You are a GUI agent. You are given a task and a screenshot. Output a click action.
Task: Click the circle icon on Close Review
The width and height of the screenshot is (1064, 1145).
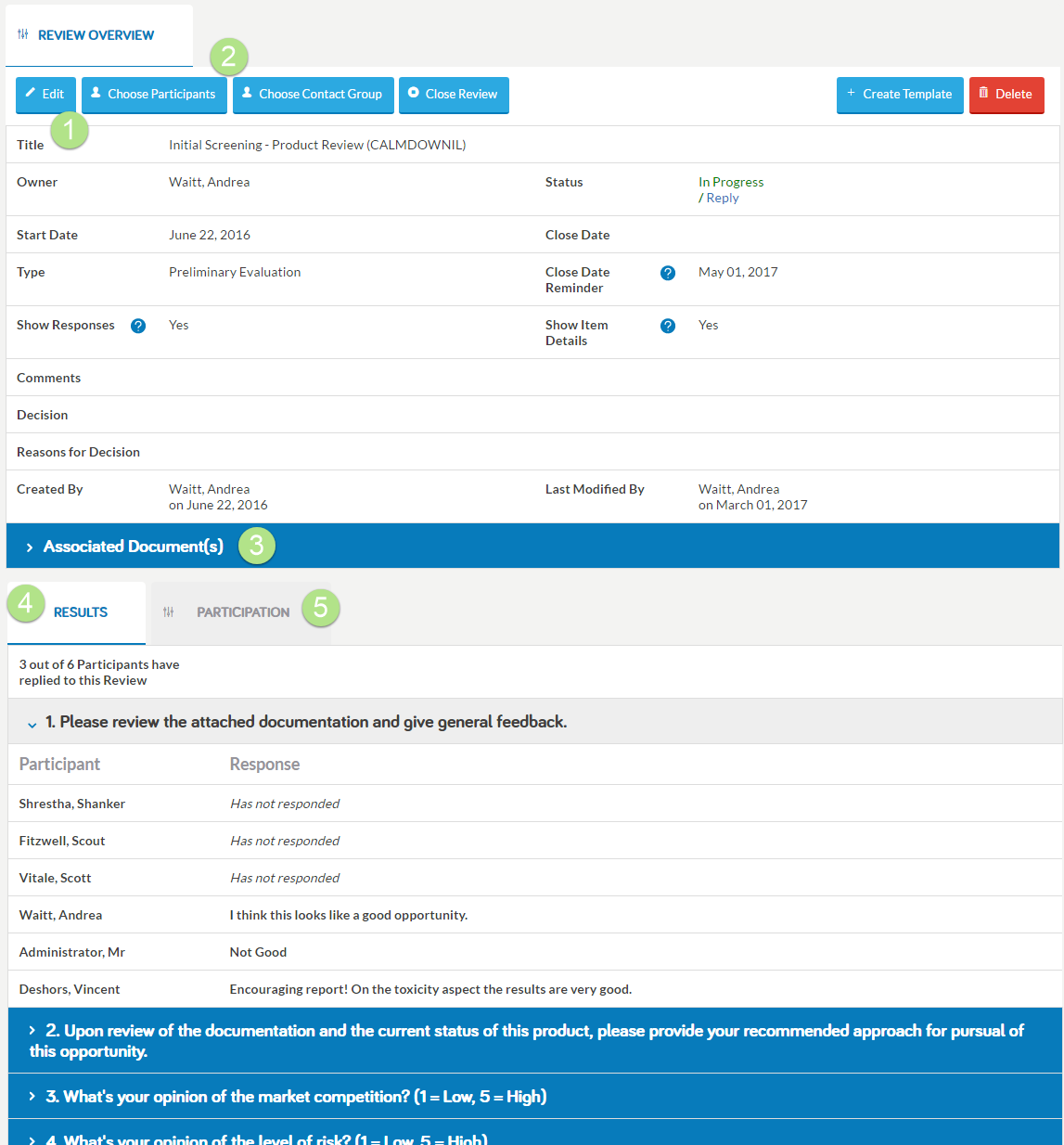tap(414, 93)
